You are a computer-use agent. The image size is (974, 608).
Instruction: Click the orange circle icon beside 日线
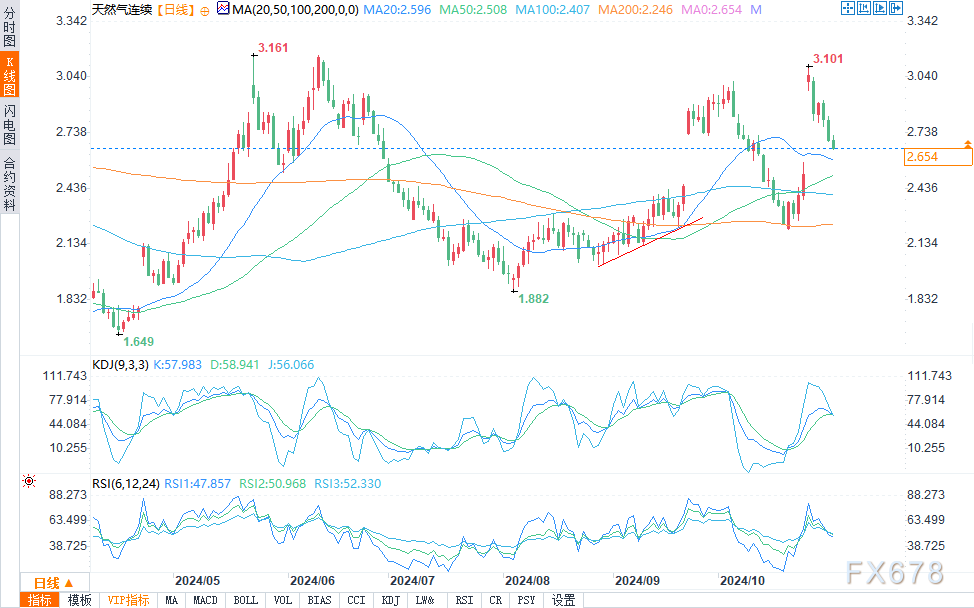pyautogui.click(x=205, y=9)
